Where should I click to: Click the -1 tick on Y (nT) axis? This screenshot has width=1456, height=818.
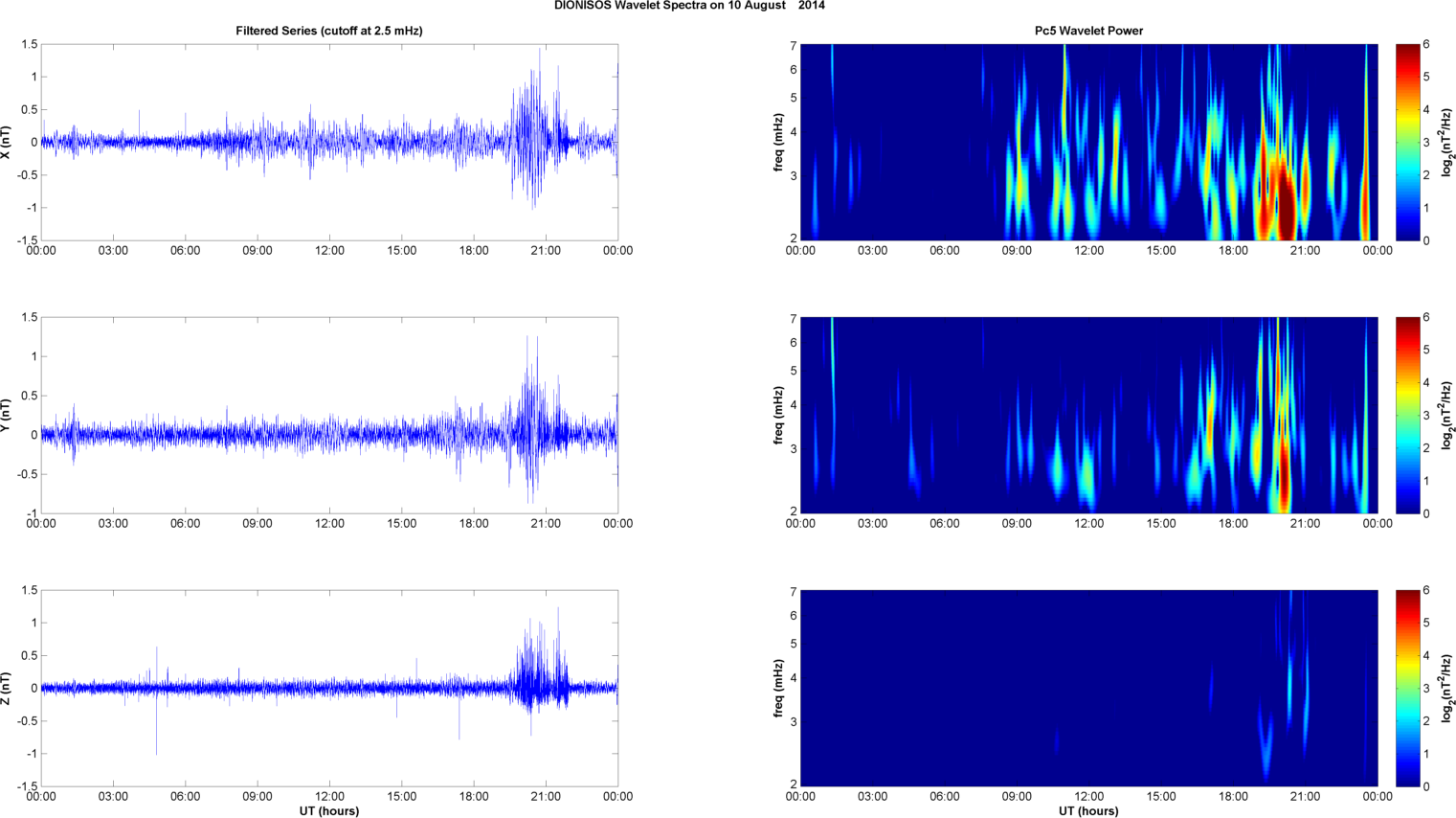coord(32,513)
